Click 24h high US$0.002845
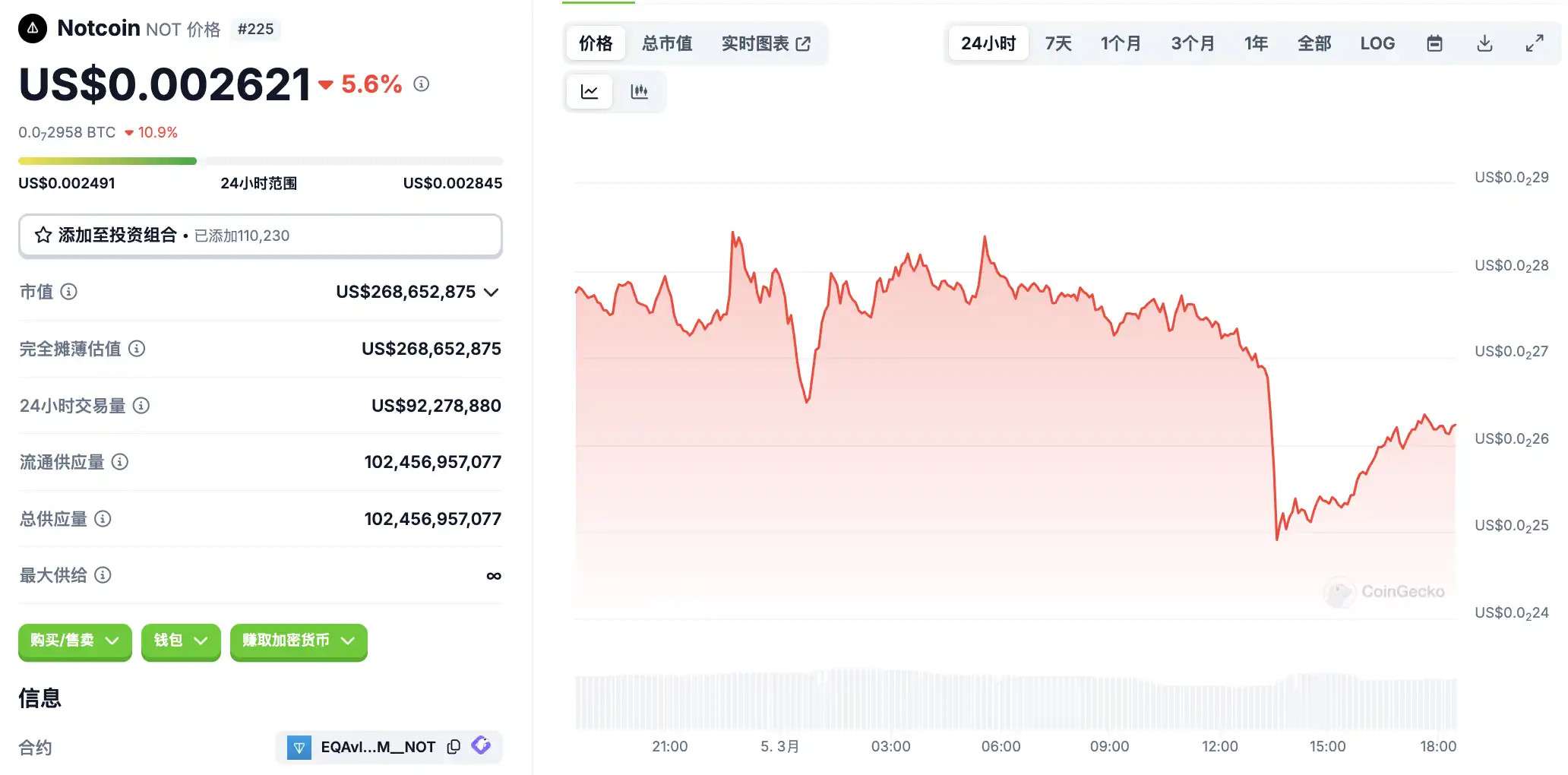1568x775 pixels. coord(453,183)
